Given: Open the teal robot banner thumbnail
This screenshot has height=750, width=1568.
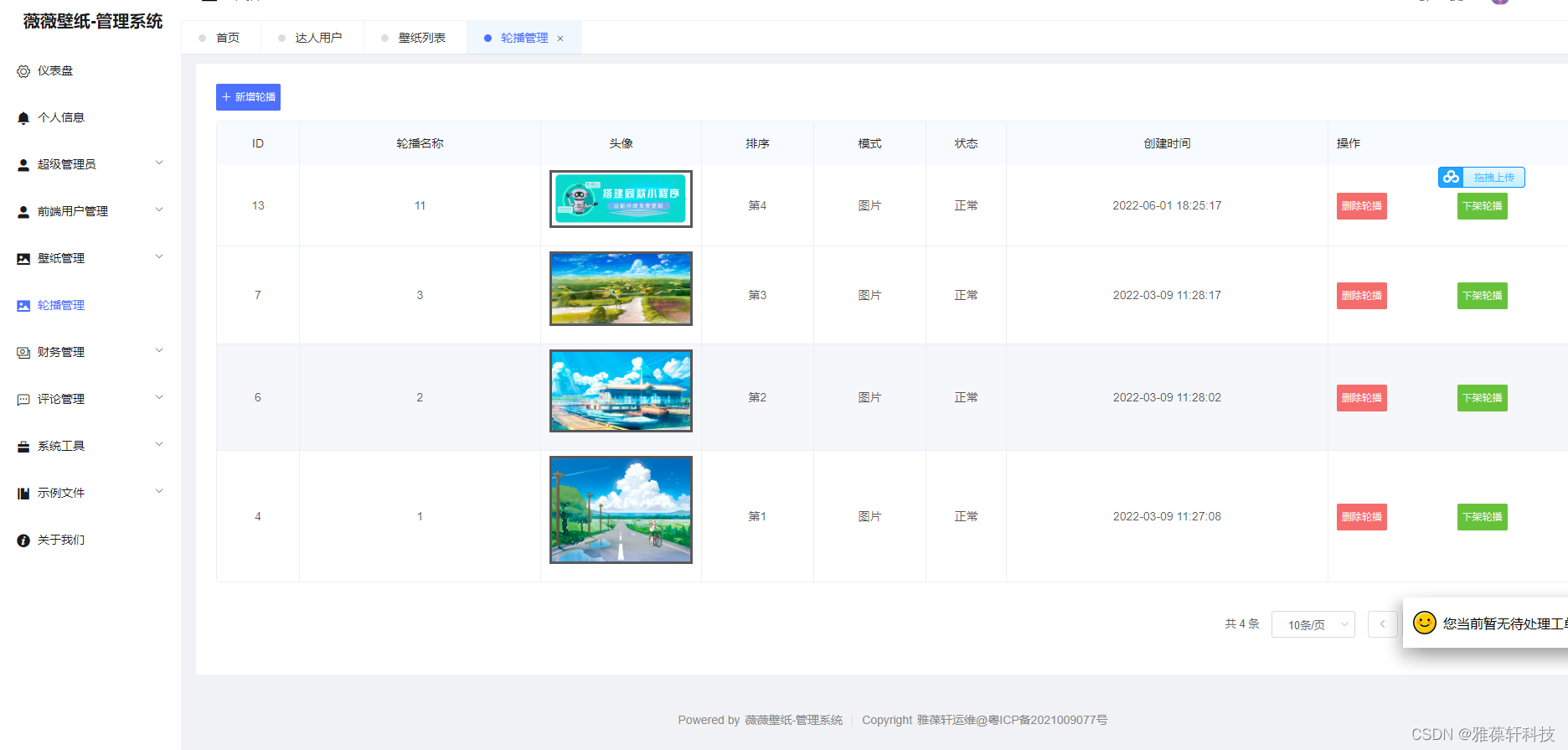Looking at the screenshot, I should click(x=621, y=199).
